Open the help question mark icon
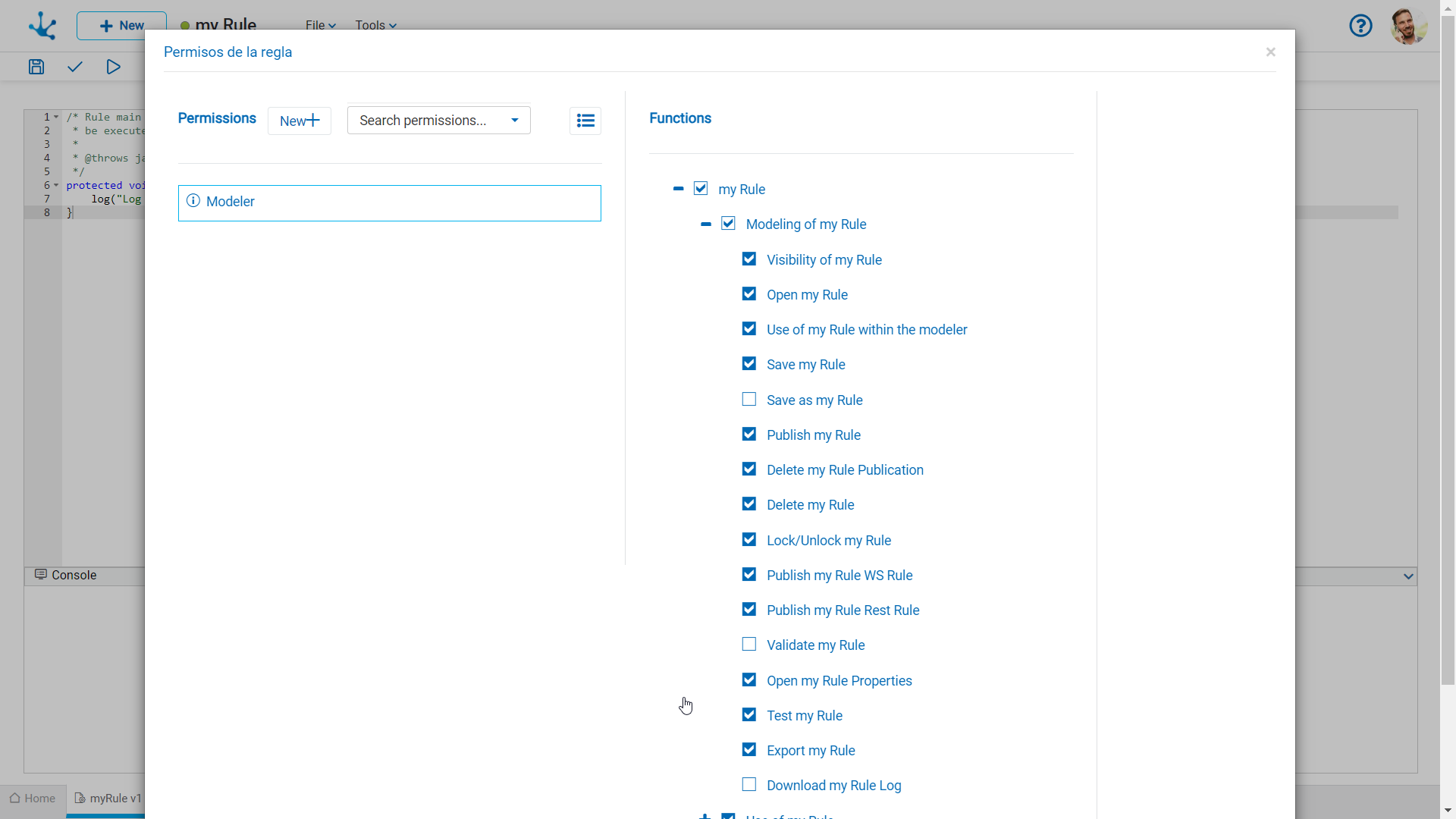This screenshot has width=1456, height=819. (x=1360, y=26)
